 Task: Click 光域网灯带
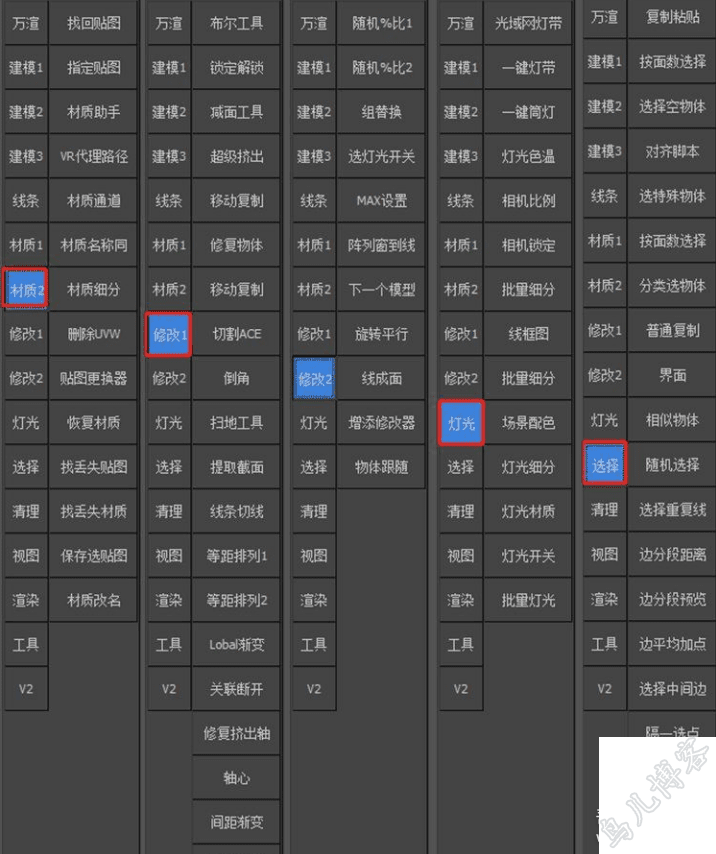coord(528,23)
